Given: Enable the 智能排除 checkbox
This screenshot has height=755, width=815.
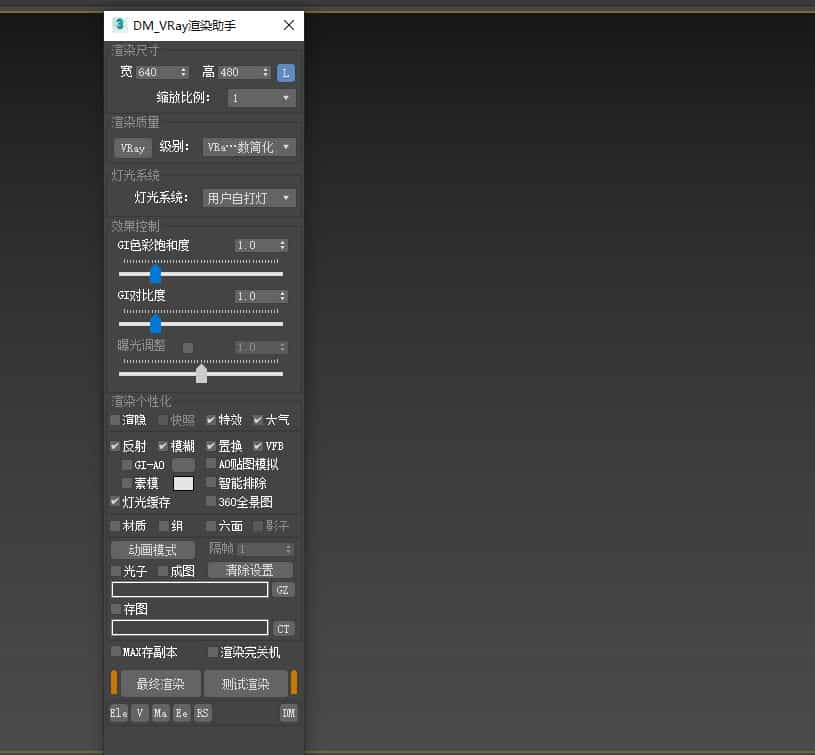Looking at the screenshot, I should [x=211, y=482].
